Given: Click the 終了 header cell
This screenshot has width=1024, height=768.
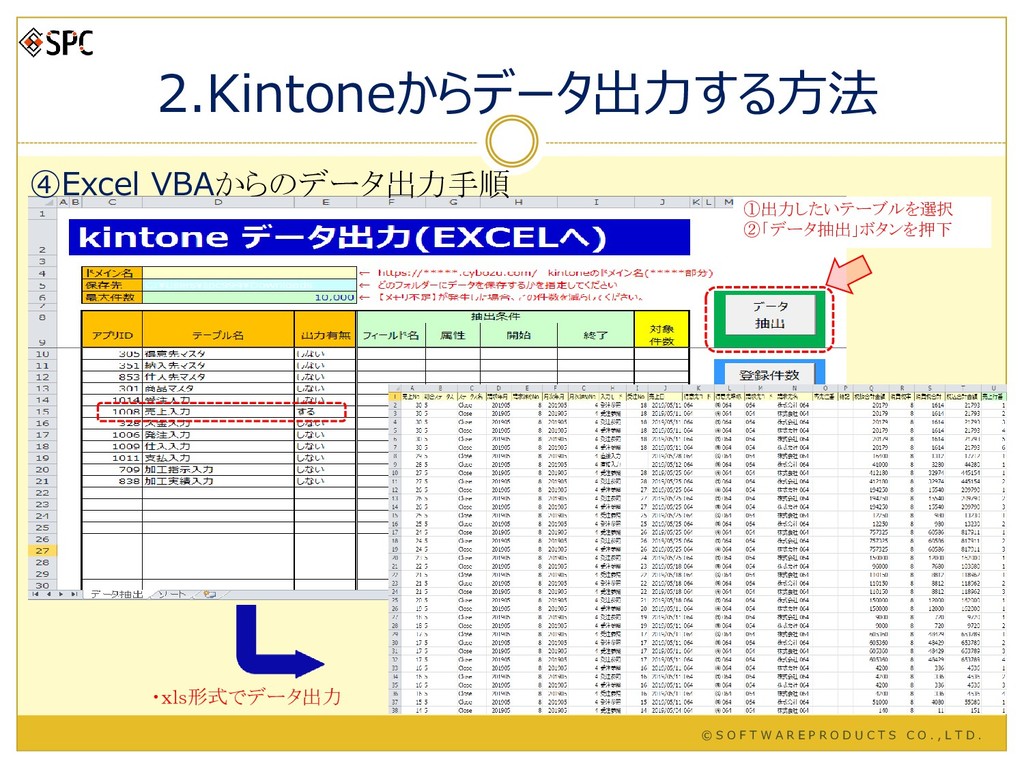Looking at the screenshot, I should click(x=596, y=335).
